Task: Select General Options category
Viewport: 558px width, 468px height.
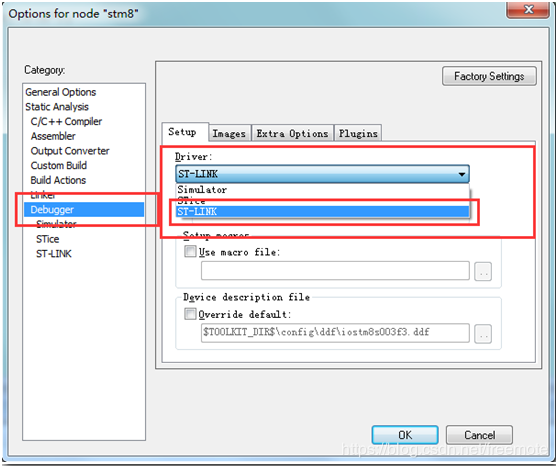Action: 60,92
